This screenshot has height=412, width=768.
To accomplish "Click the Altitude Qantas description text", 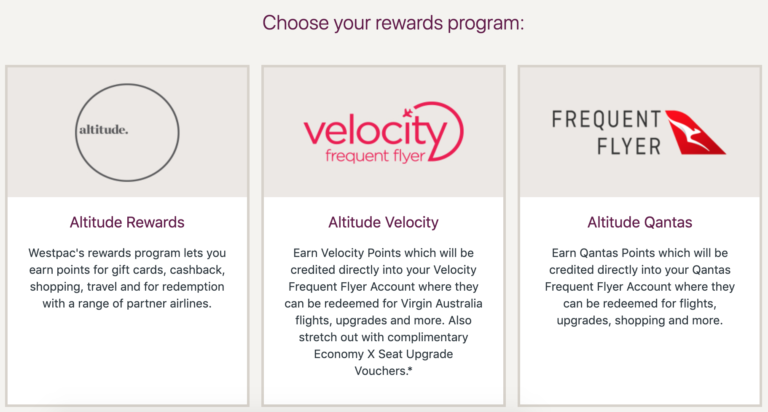I will click(x=640, y=287).
